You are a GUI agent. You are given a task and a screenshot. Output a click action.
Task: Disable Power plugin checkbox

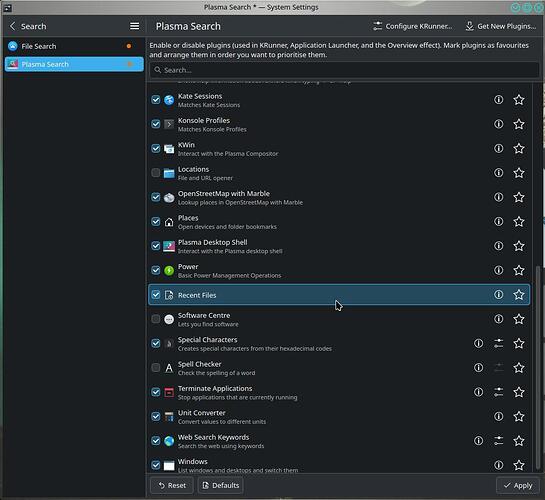(156, 270)
